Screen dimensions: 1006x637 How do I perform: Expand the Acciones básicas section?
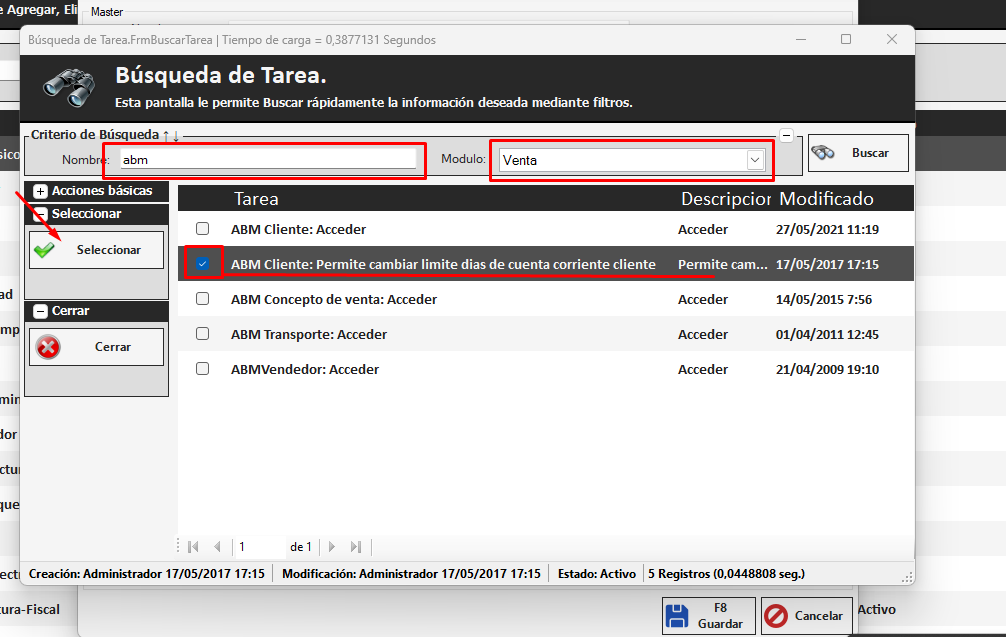click(41, 190)
